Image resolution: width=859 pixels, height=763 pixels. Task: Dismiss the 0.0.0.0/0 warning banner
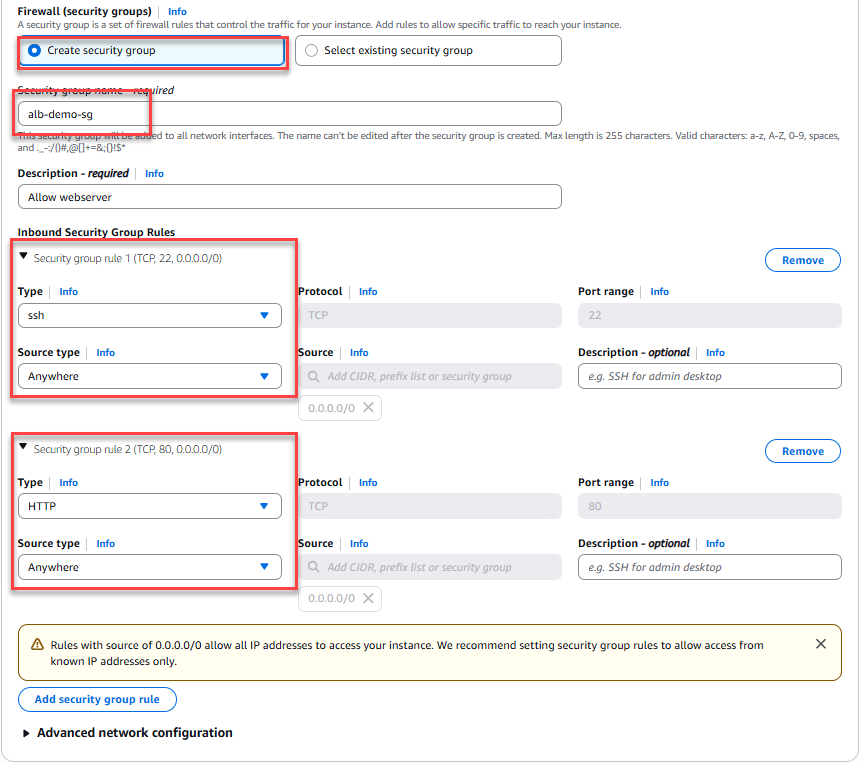coord(821,644)
